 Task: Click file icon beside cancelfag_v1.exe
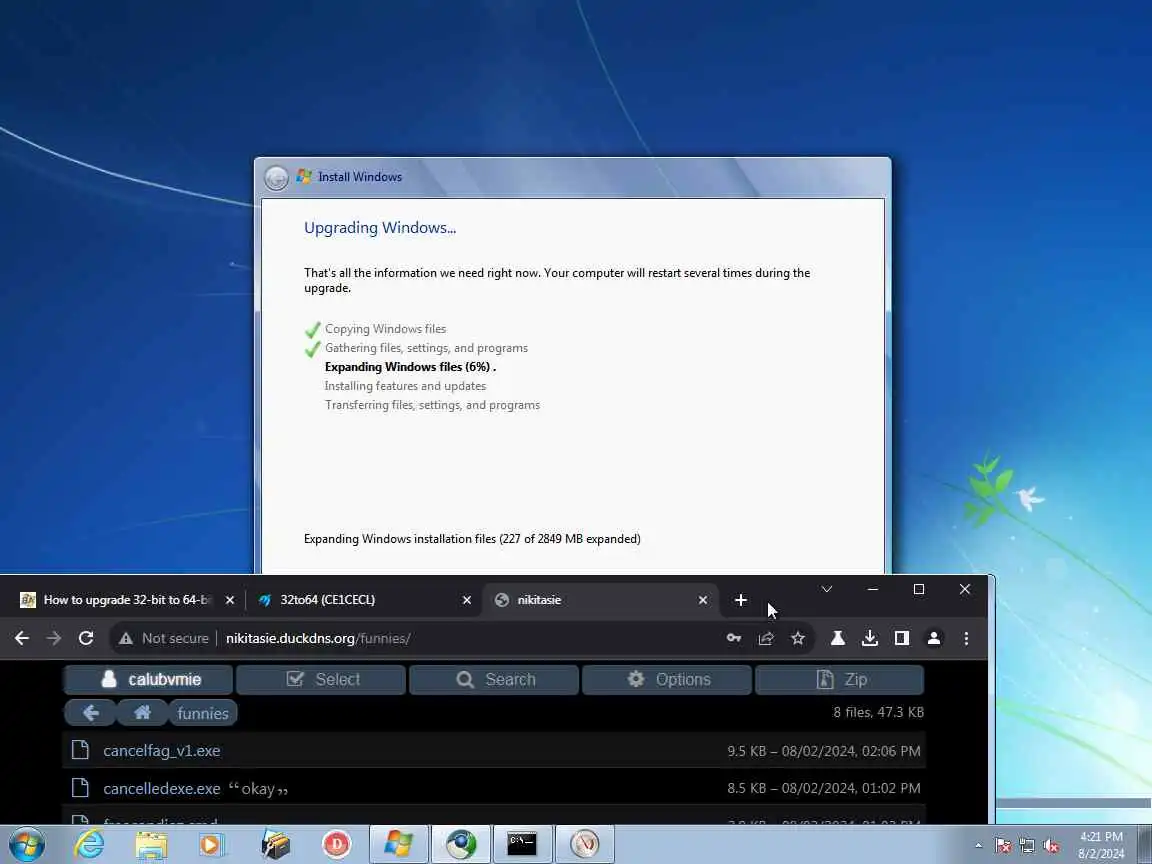click(x=80, y=750)
